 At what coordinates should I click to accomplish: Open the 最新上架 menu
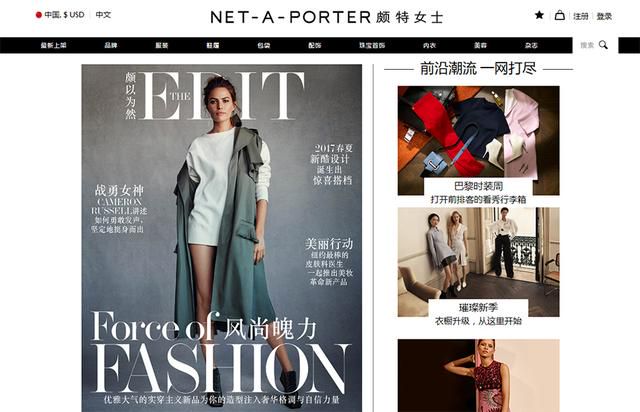click(53, 45)
